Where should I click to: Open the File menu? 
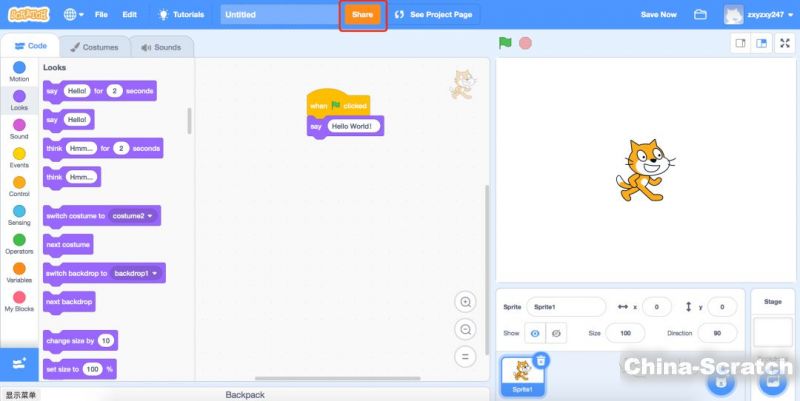[x=101, y=15]
